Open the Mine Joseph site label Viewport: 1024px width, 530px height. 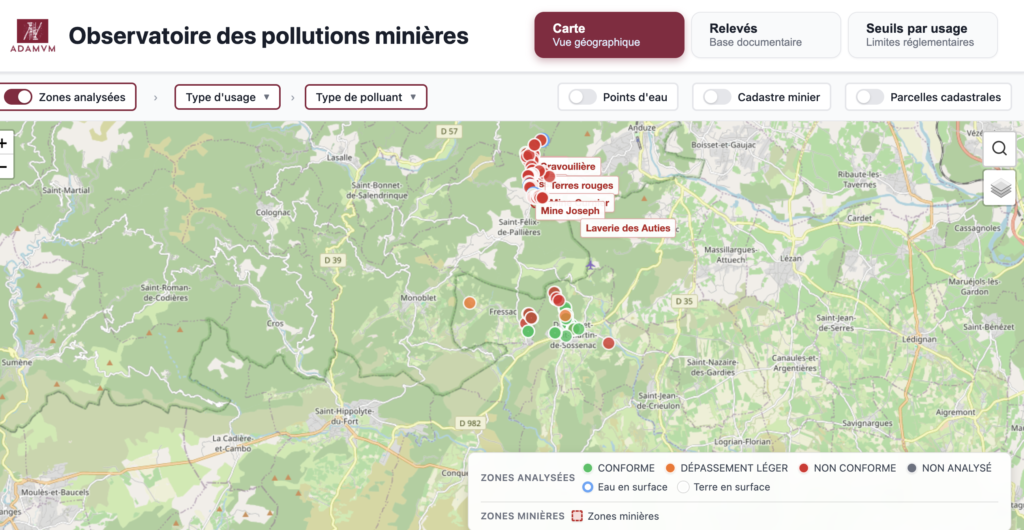[570, 211]
